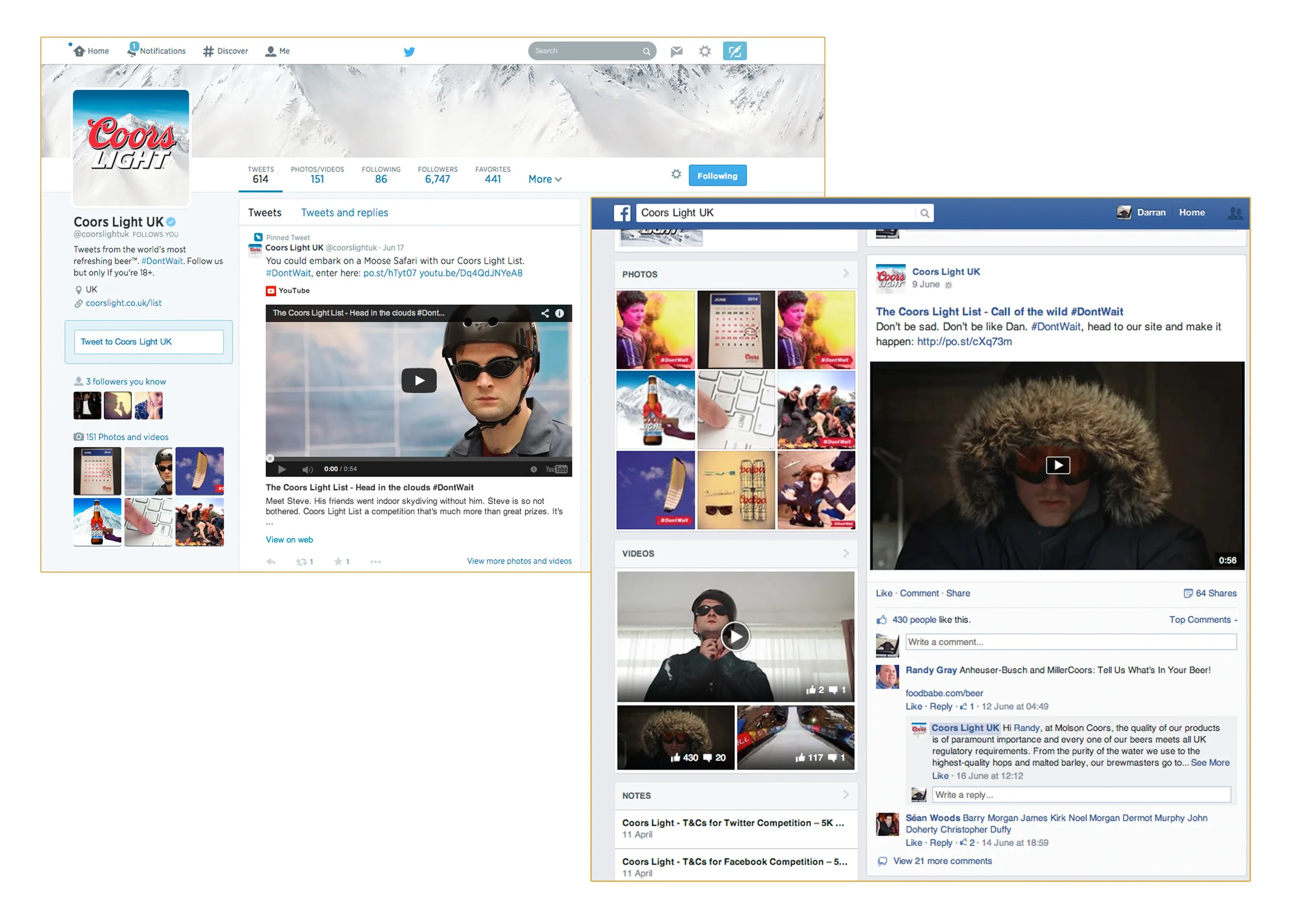Show YouTube video info icon

pyautogui.click(x=559, y=313)
